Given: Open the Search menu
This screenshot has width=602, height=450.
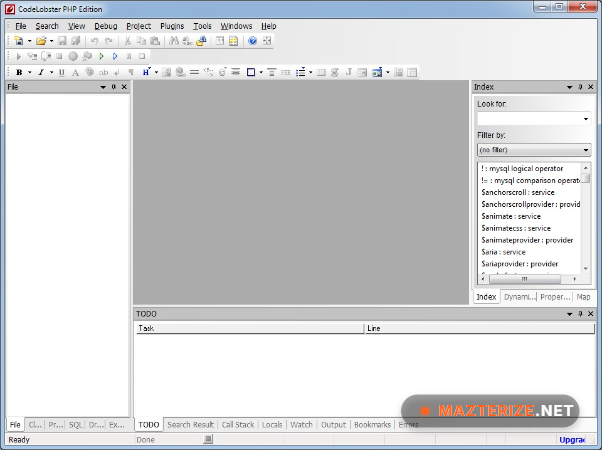Looking at the screenshot, I should coord(47,26).
